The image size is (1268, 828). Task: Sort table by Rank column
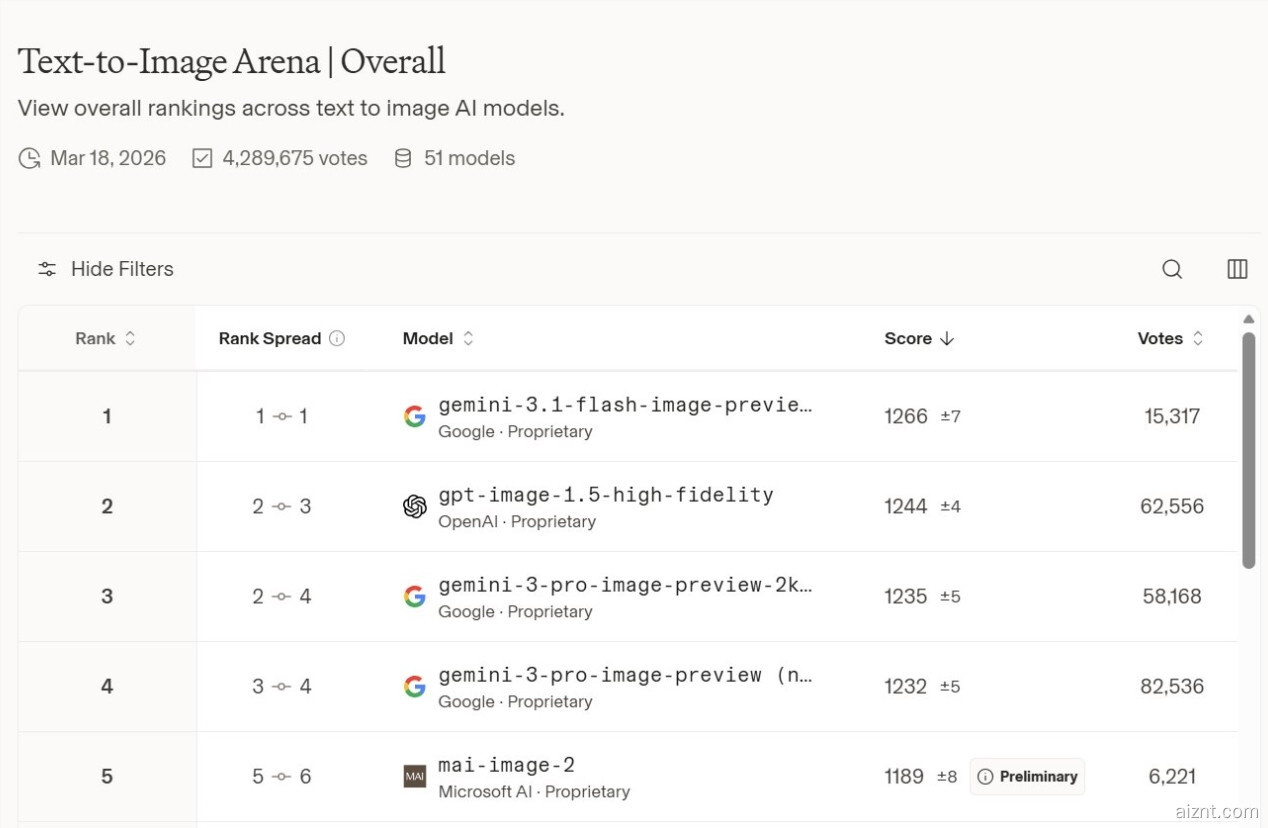click(105, 339)
